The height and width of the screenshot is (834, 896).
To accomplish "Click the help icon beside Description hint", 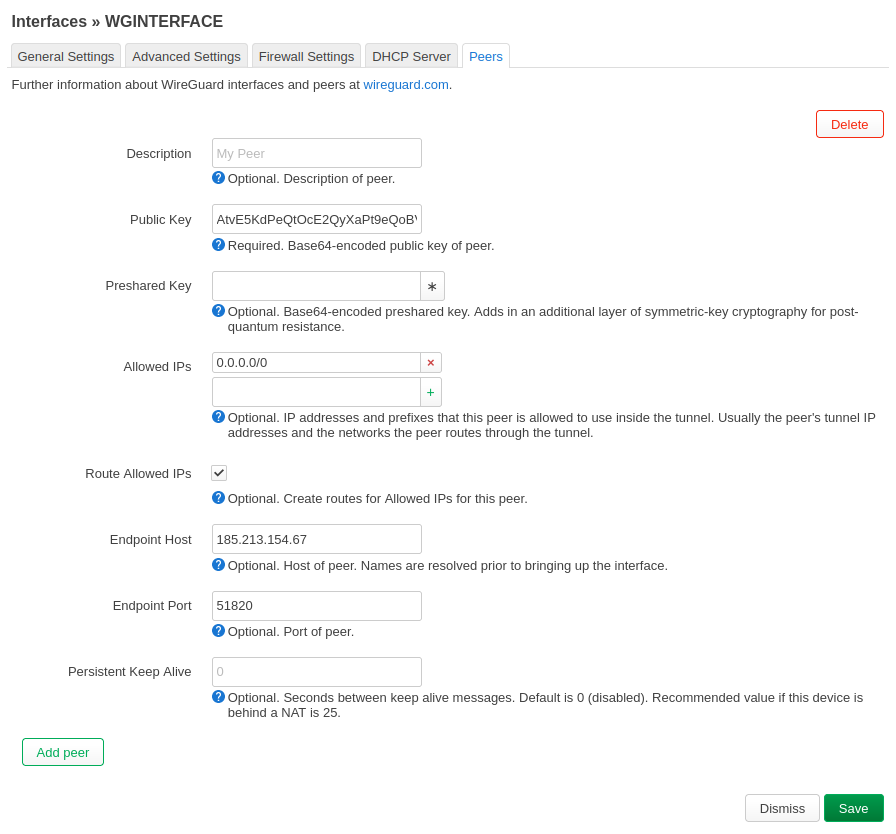I will [x=218, y=178].
